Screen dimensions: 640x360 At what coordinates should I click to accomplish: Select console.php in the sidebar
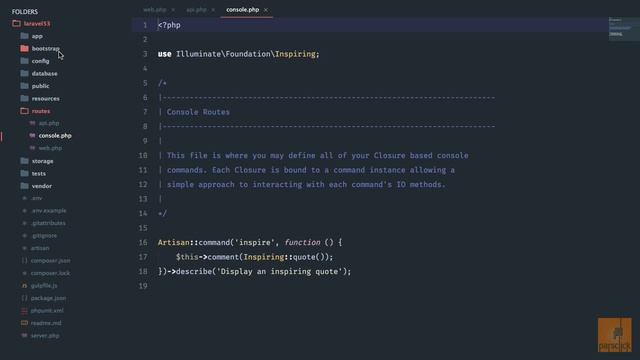point(55,136)
